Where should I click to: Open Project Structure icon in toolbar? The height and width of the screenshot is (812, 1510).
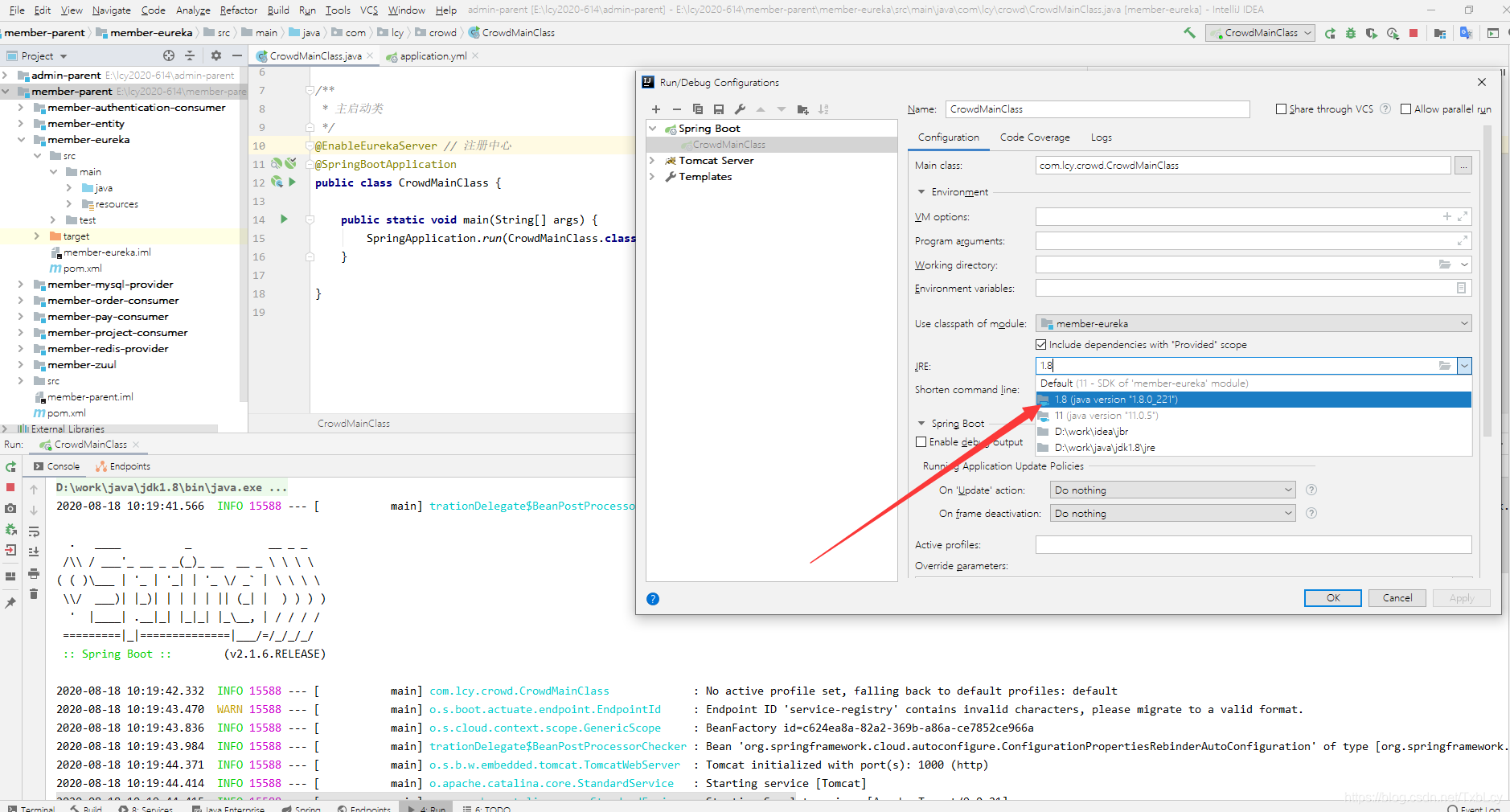coord(1440,33)
